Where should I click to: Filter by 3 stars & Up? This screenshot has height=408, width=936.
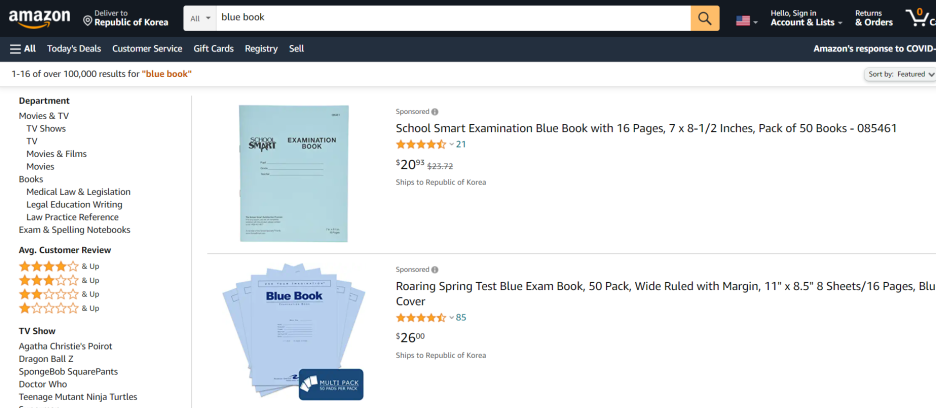pyautogui.click(x=59, y=280)
